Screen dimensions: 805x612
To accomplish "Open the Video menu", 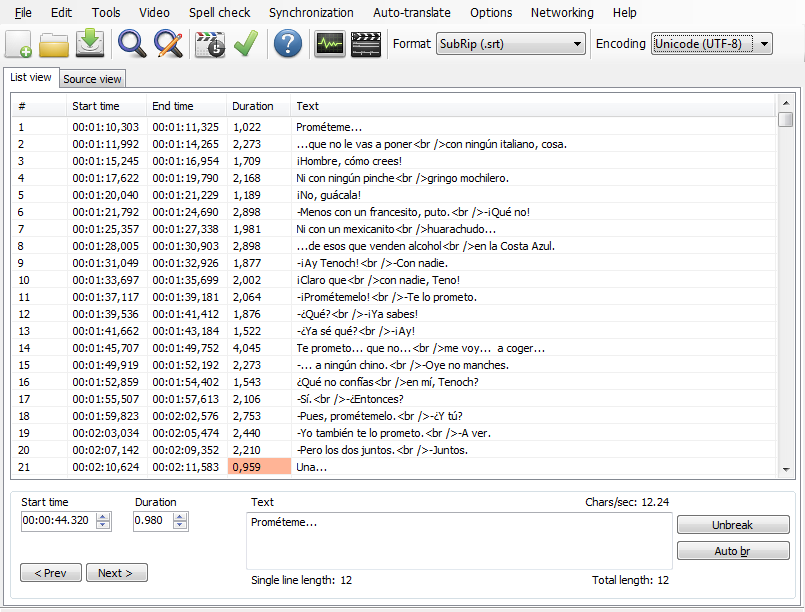I will (154, 13).
